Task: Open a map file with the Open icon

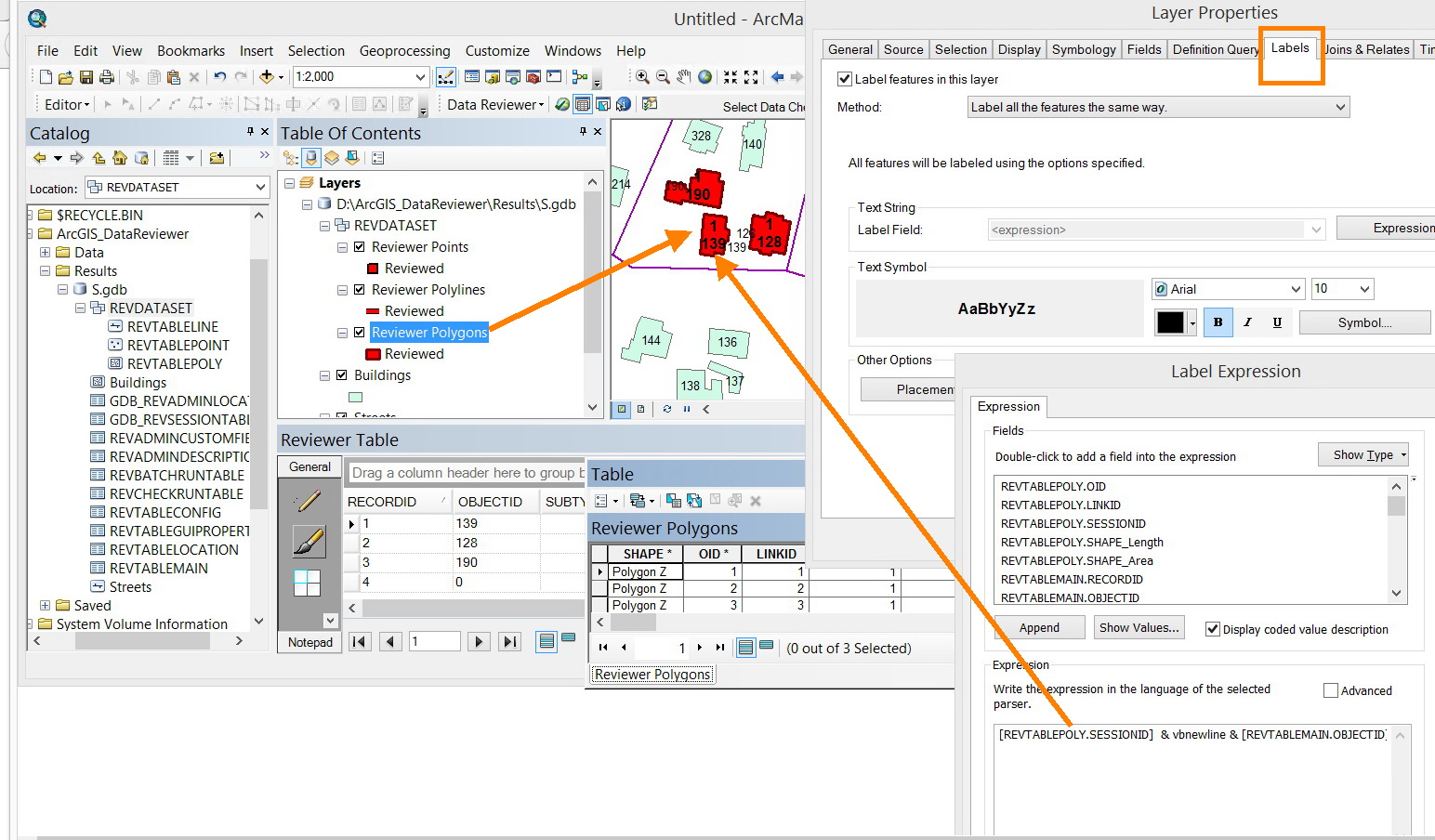Action: 65,77
